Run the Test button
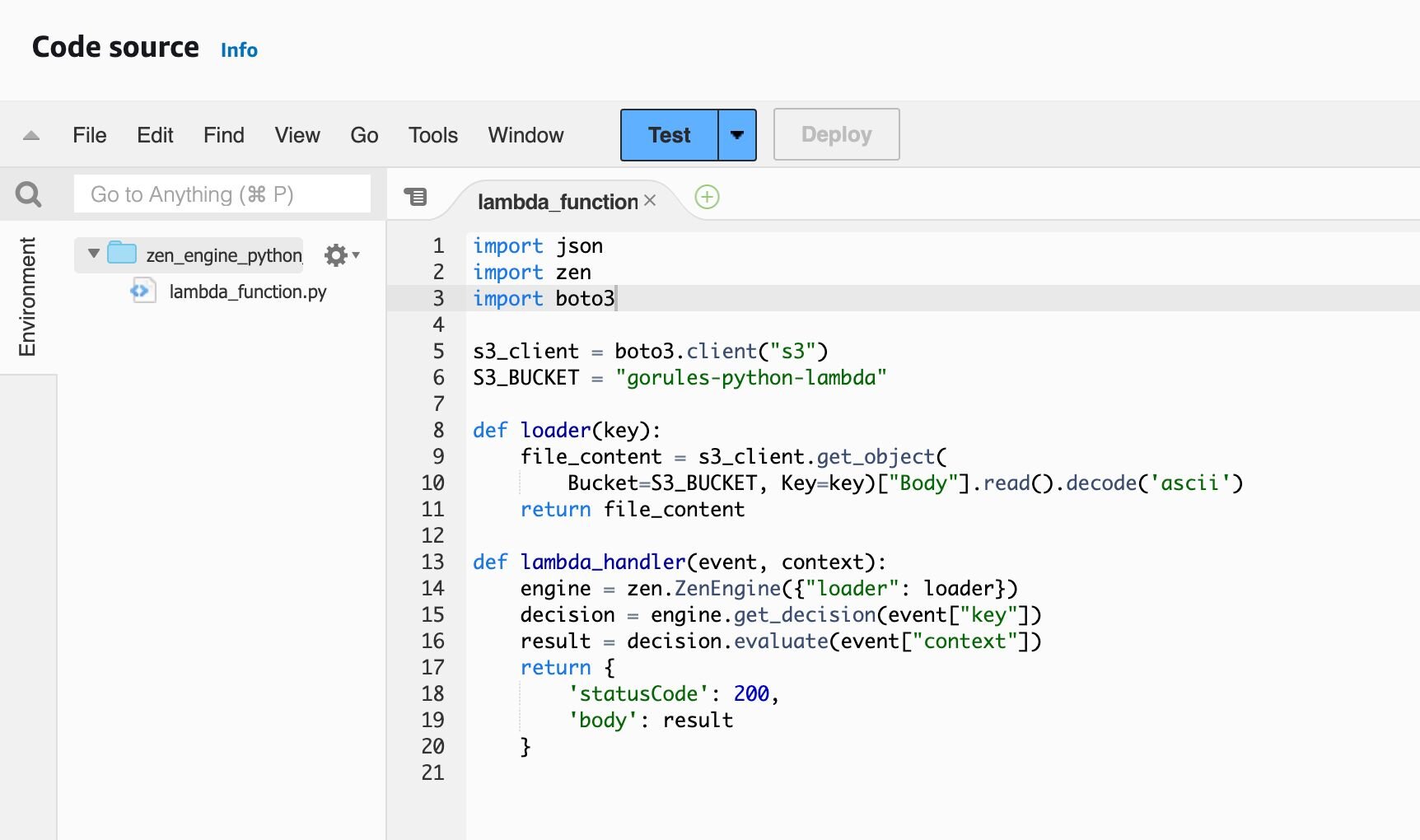 pyautogui.click(x=667, y=134)
